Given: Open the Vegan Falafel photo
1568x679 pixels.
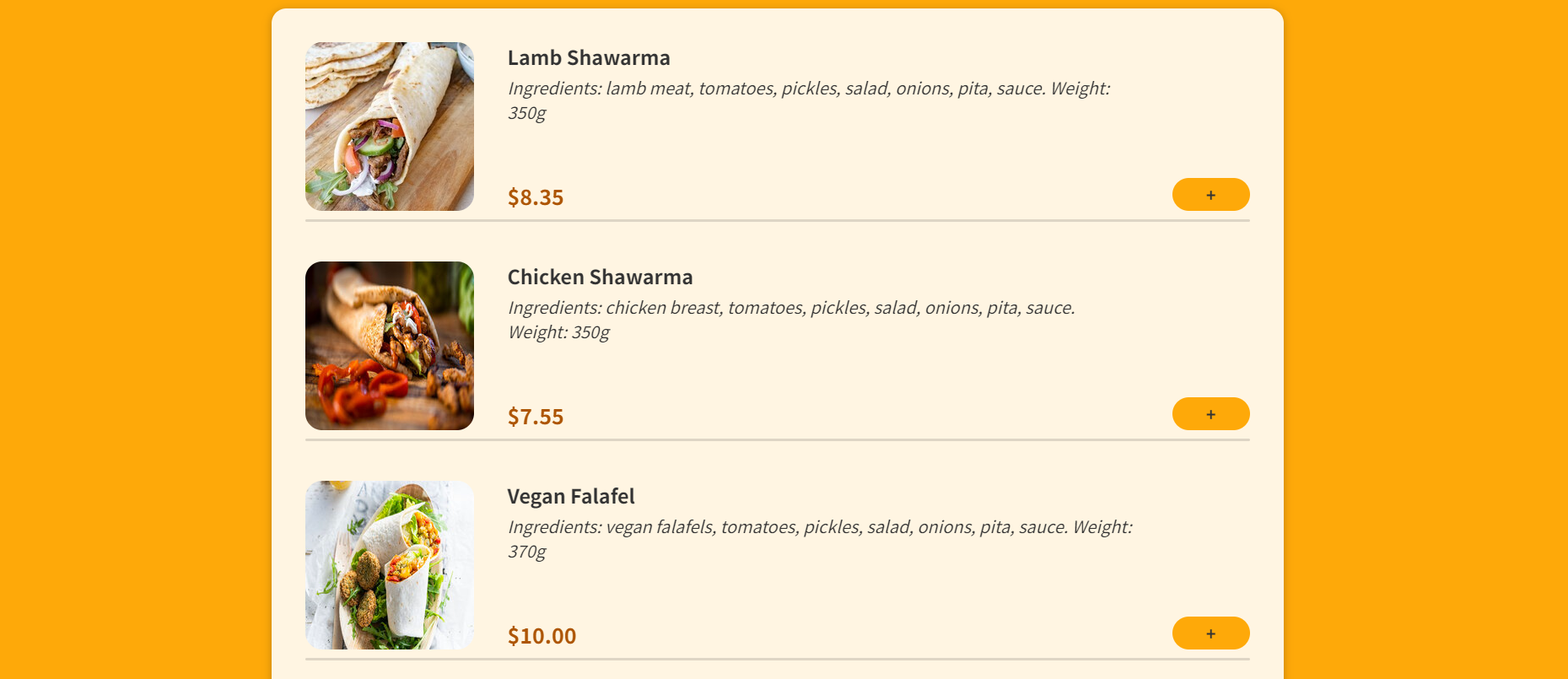Looking at the screenshot, I should click(389, 565).
